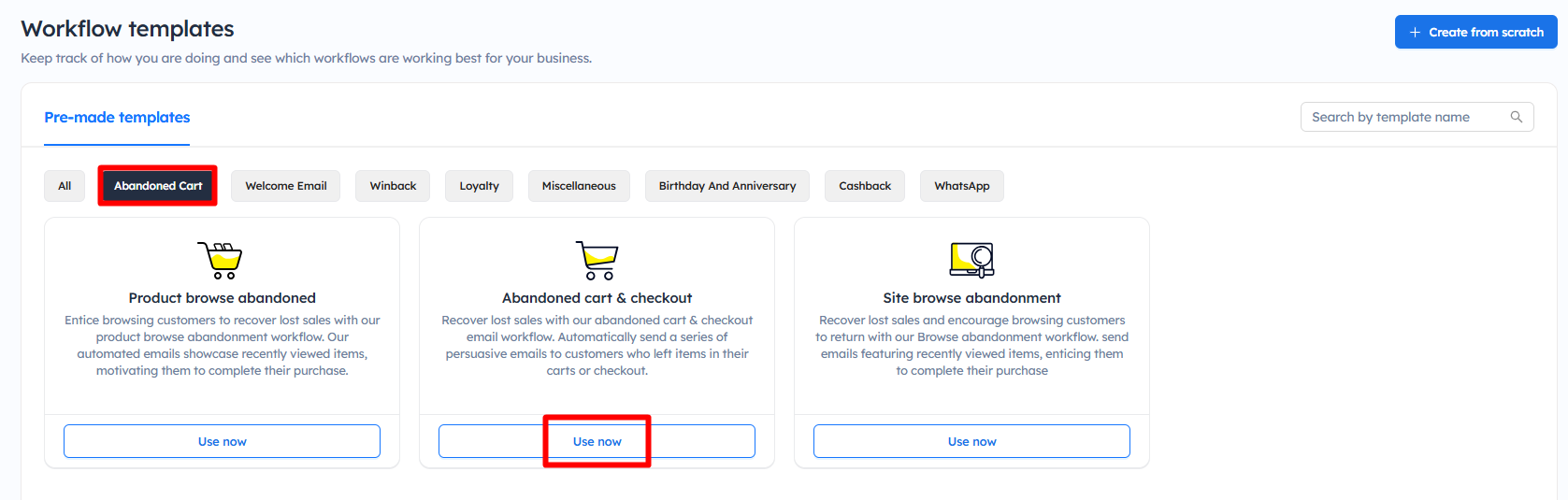Show Cashback templates
Screen dimensions: 1568x500
(865, 186)
